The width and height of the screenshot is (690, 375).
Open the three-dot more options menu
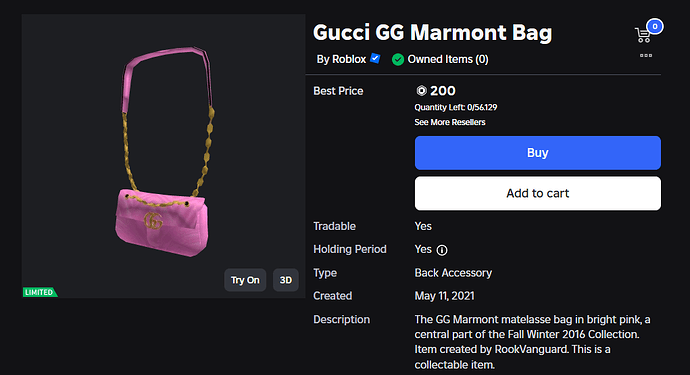tap(646, 55)
